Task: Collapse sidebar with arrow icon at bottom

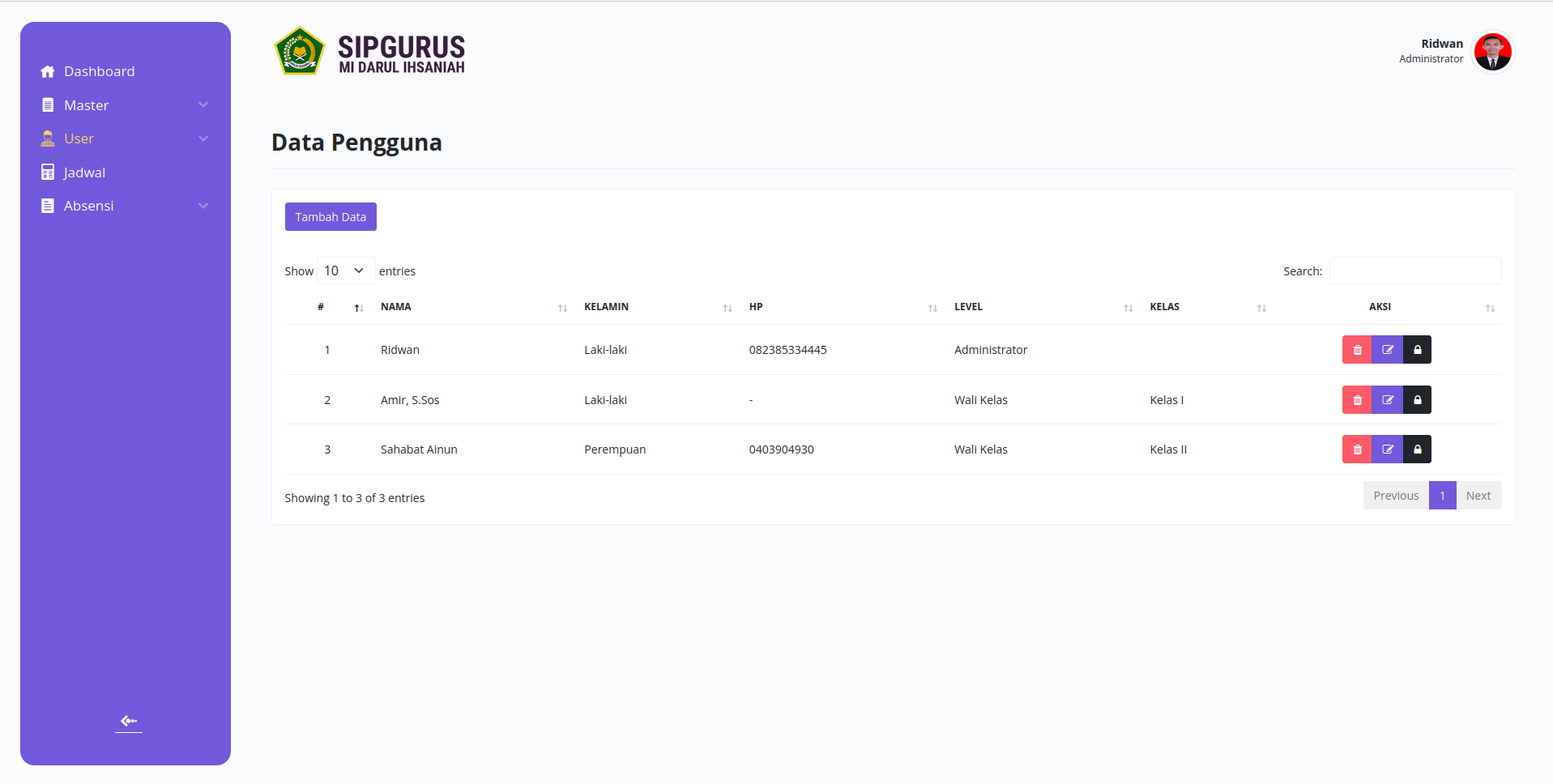Action: [129, 721]
